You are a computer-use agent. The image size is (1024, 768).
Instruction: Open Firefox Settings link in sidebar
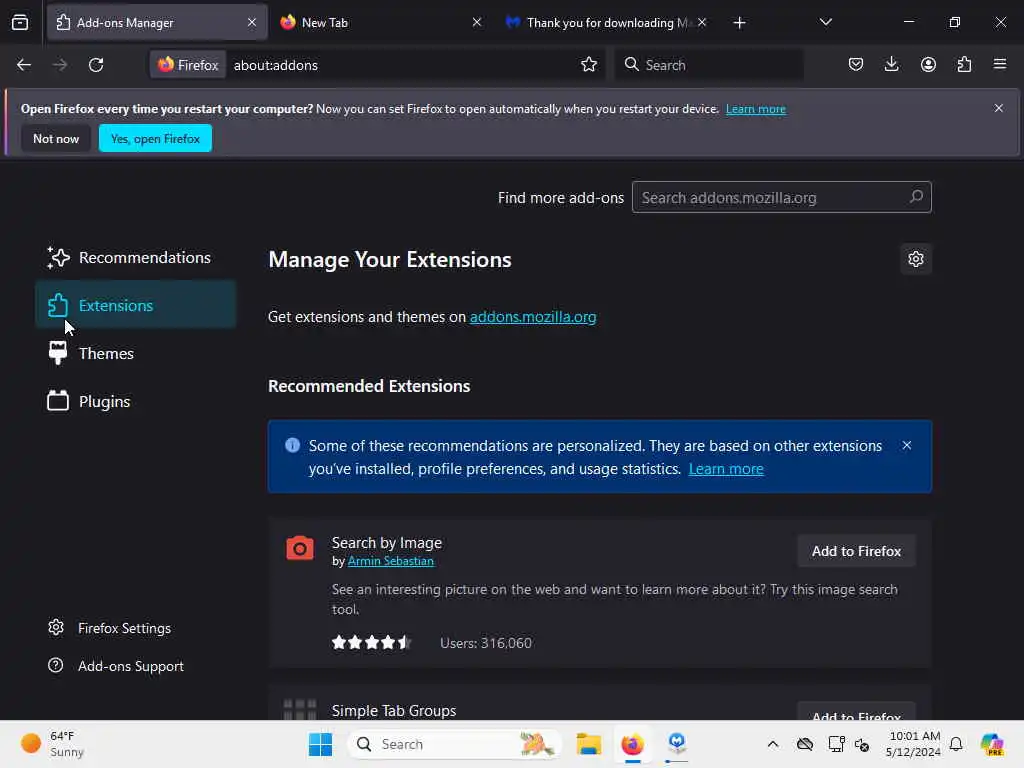pyautogui.click(x=109, y=628)
